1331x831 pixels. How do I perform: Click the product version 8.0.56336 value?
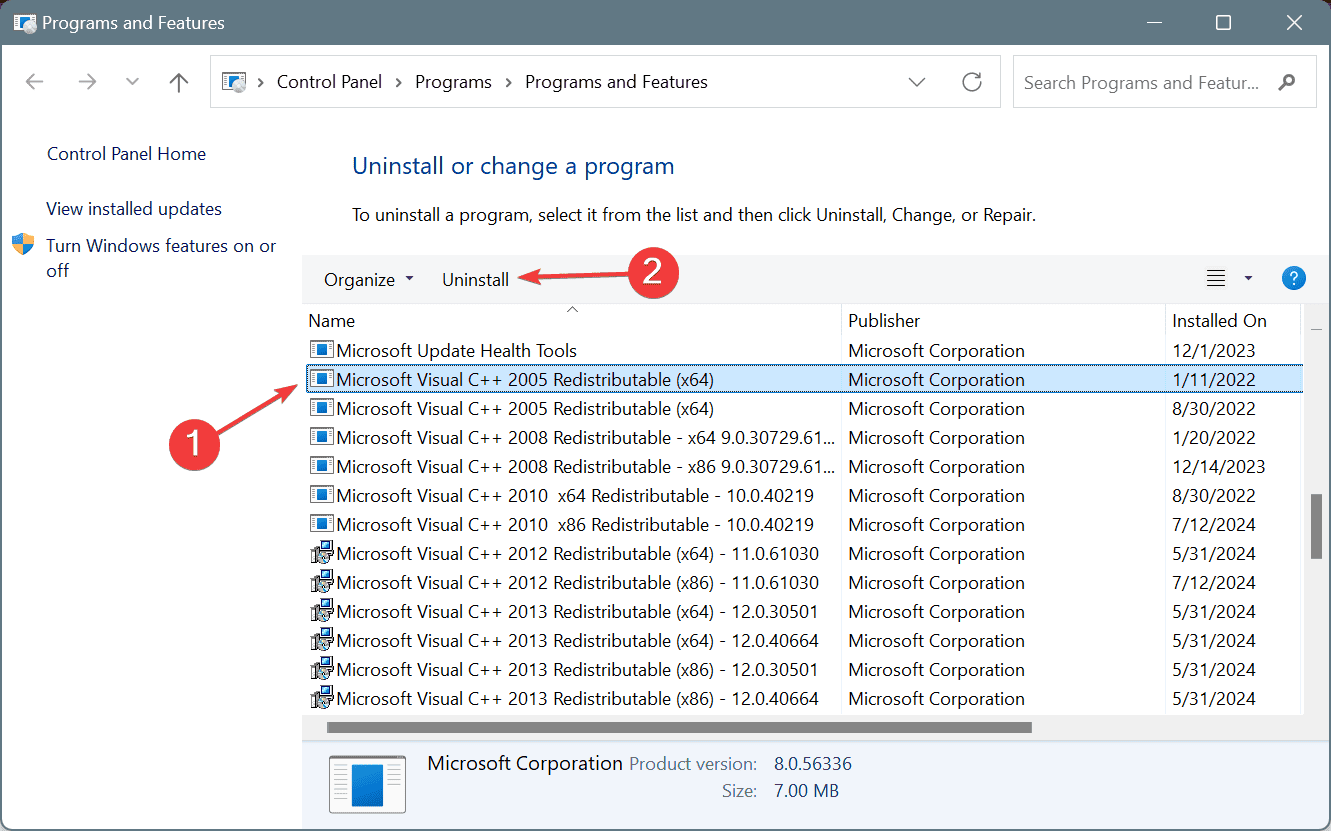(x=813, y=765)
